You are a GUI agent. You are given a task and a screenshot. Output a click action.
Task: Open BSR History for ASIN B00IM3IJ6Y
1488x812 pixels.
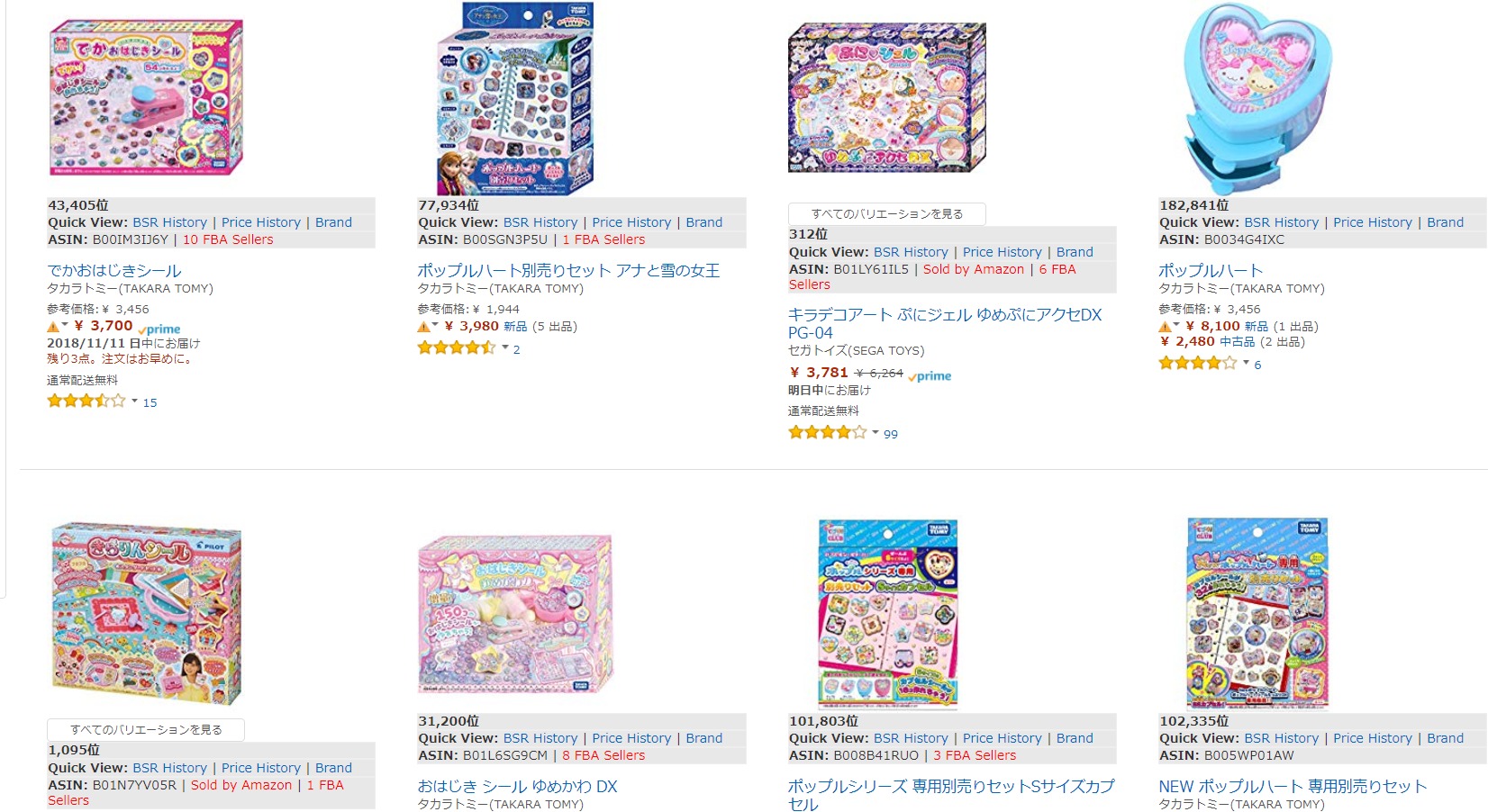click(169, 222)
